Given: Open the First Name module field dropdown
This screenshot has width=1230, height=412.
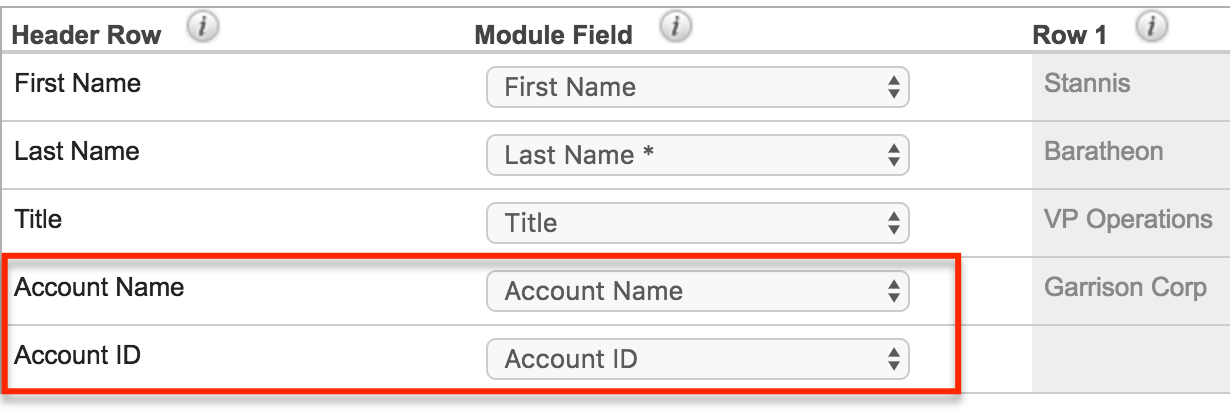Looking at the screenshot, I should click(x=697, y=87).
